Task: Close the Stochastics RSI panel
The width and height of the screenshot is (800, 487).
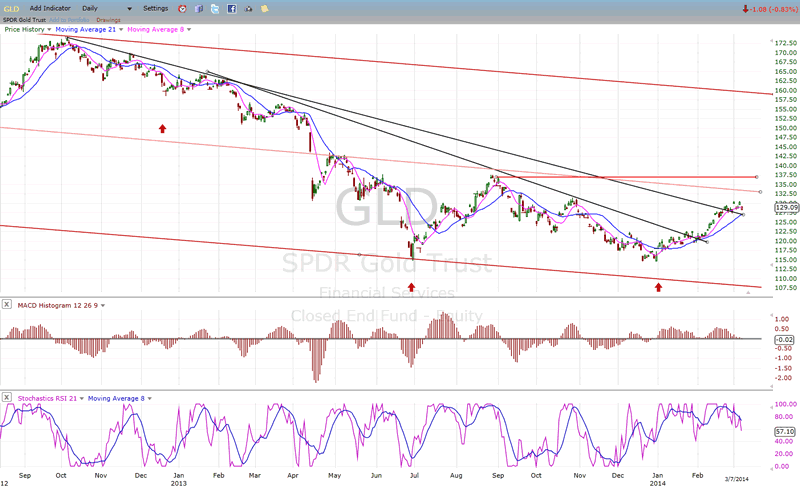Action: [7, 397]
